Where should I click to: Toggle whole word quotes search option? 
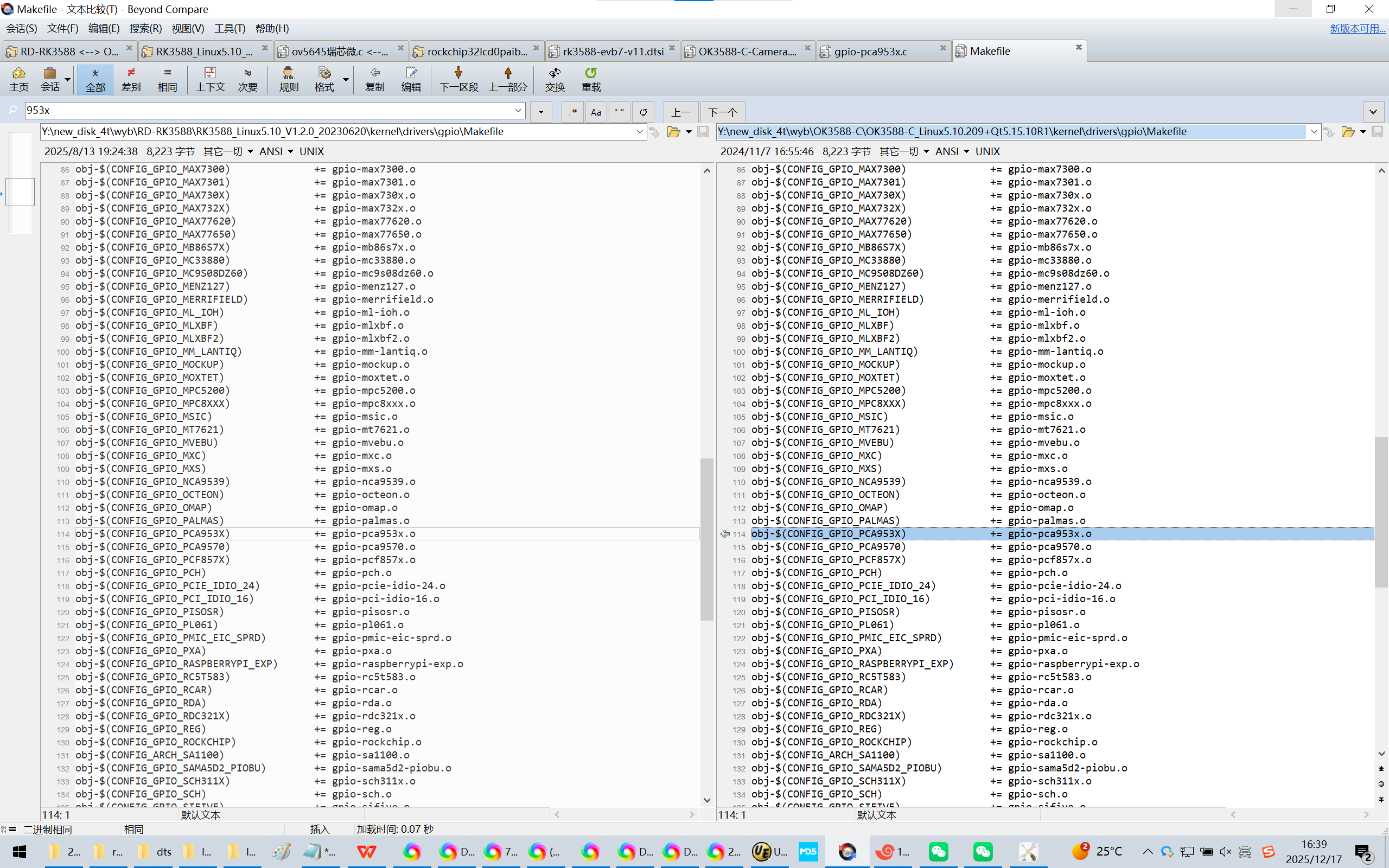pyautogui.click(x=619, y=112)
